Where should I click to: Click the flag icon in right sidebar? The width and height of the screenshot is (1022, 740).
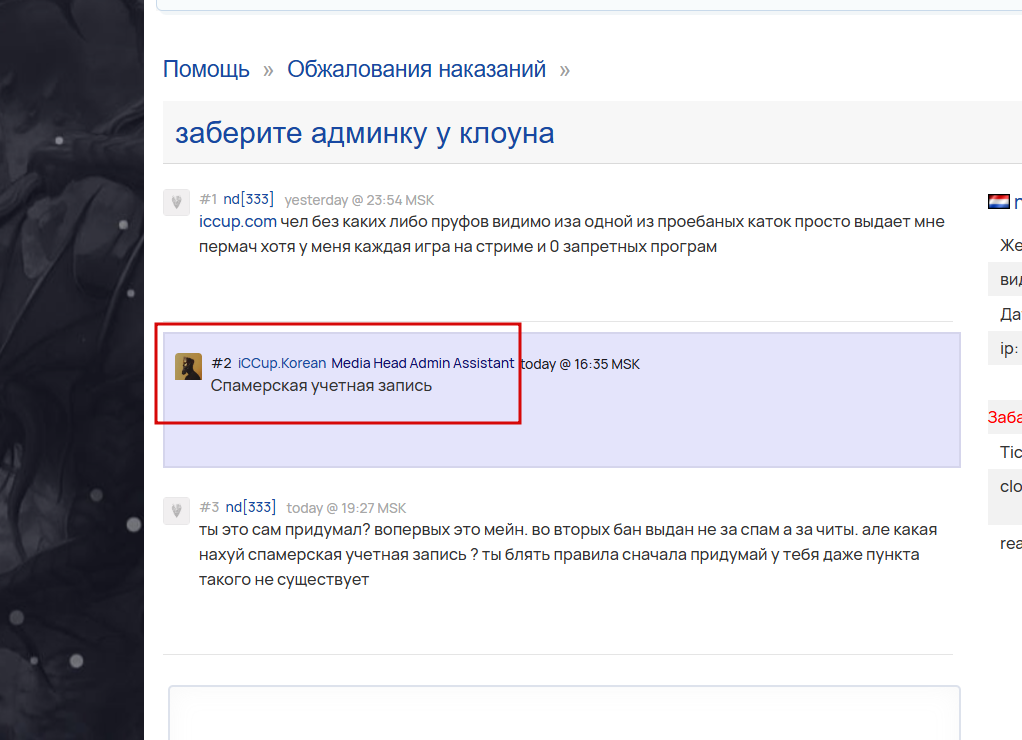tap(999, 202)
